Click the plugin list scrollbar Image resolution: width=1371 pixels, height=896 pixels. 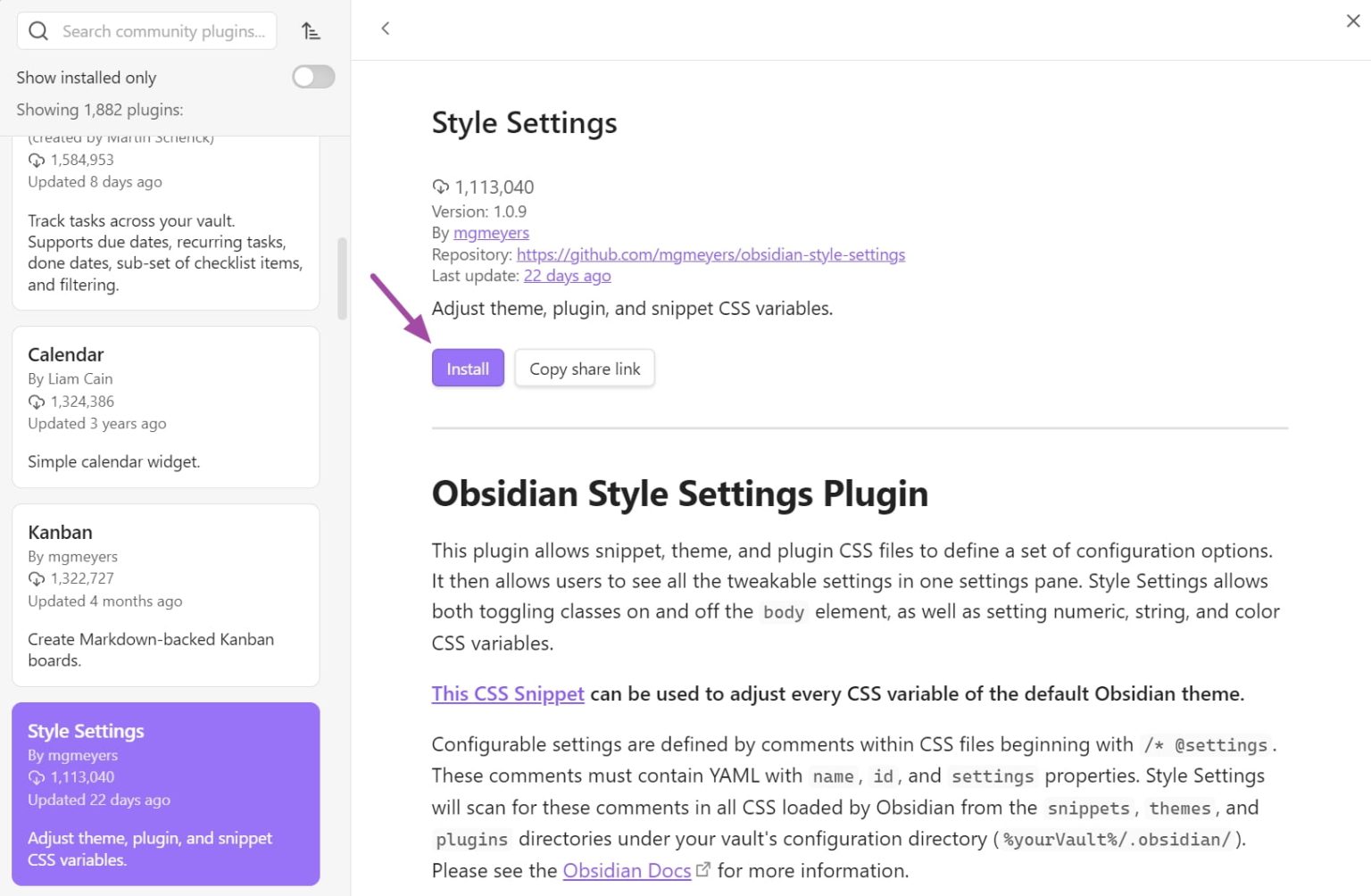[342, 277]
